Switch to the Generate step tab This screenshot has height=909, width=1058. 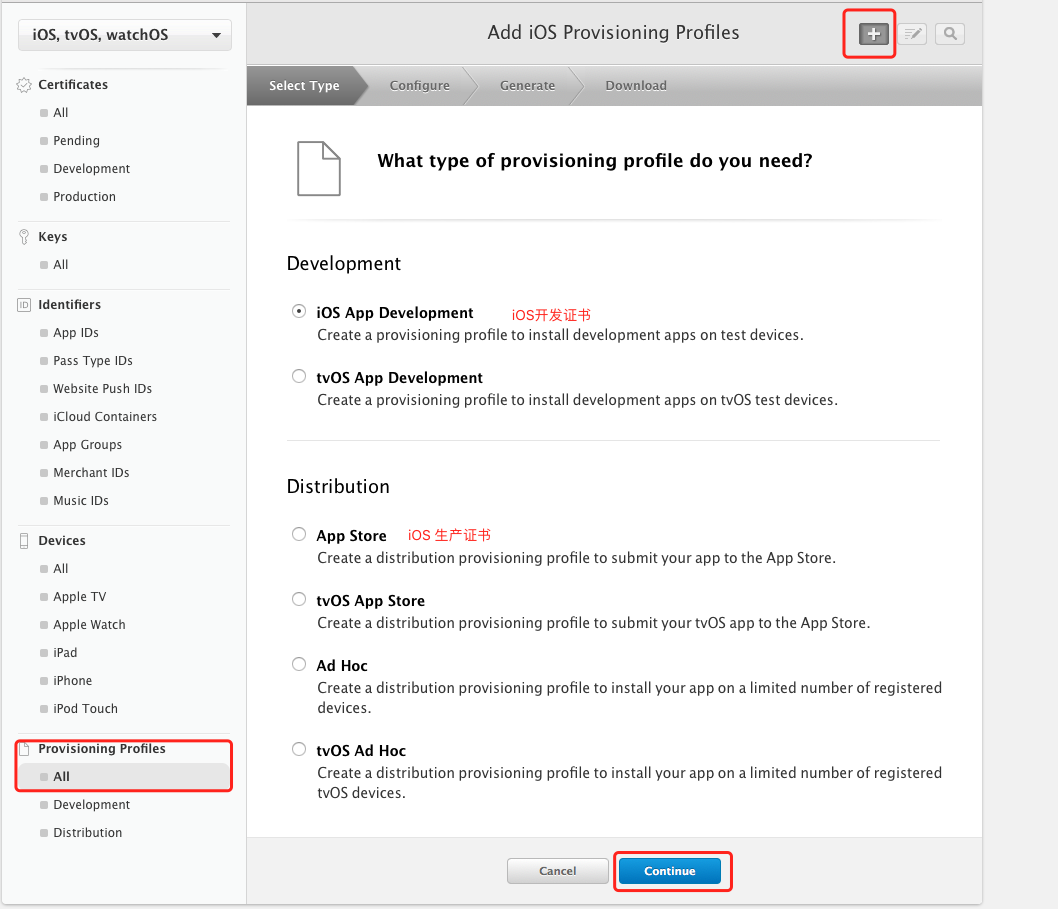point(528,86)
